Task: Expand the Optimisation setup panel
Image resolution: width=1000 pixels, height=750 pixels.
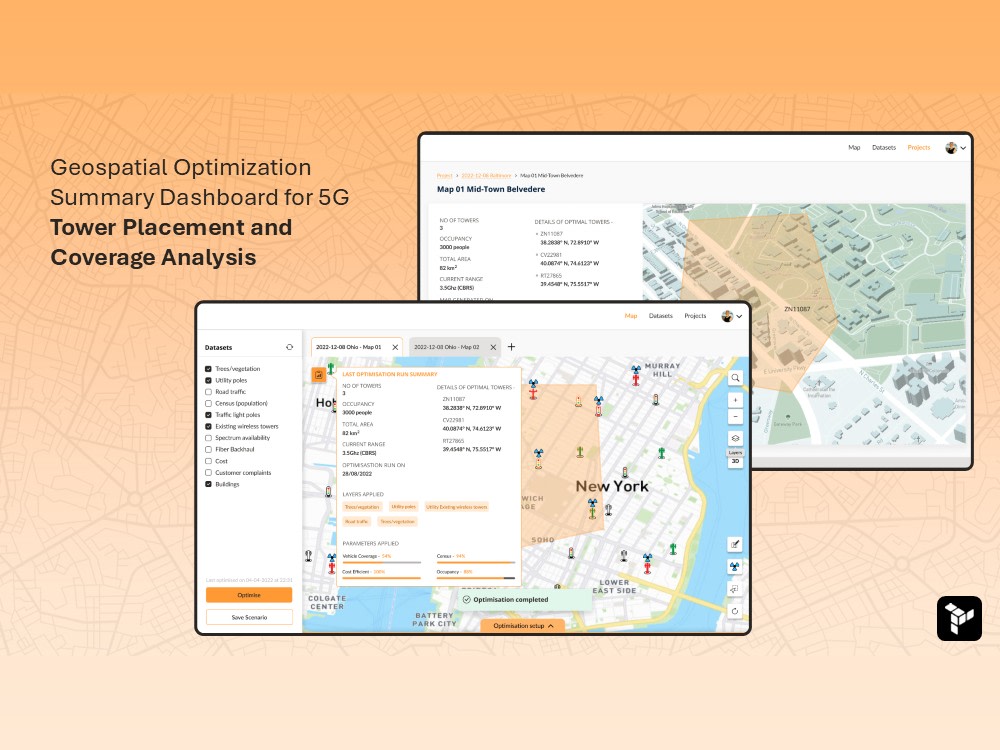Action: click(522, 626)
